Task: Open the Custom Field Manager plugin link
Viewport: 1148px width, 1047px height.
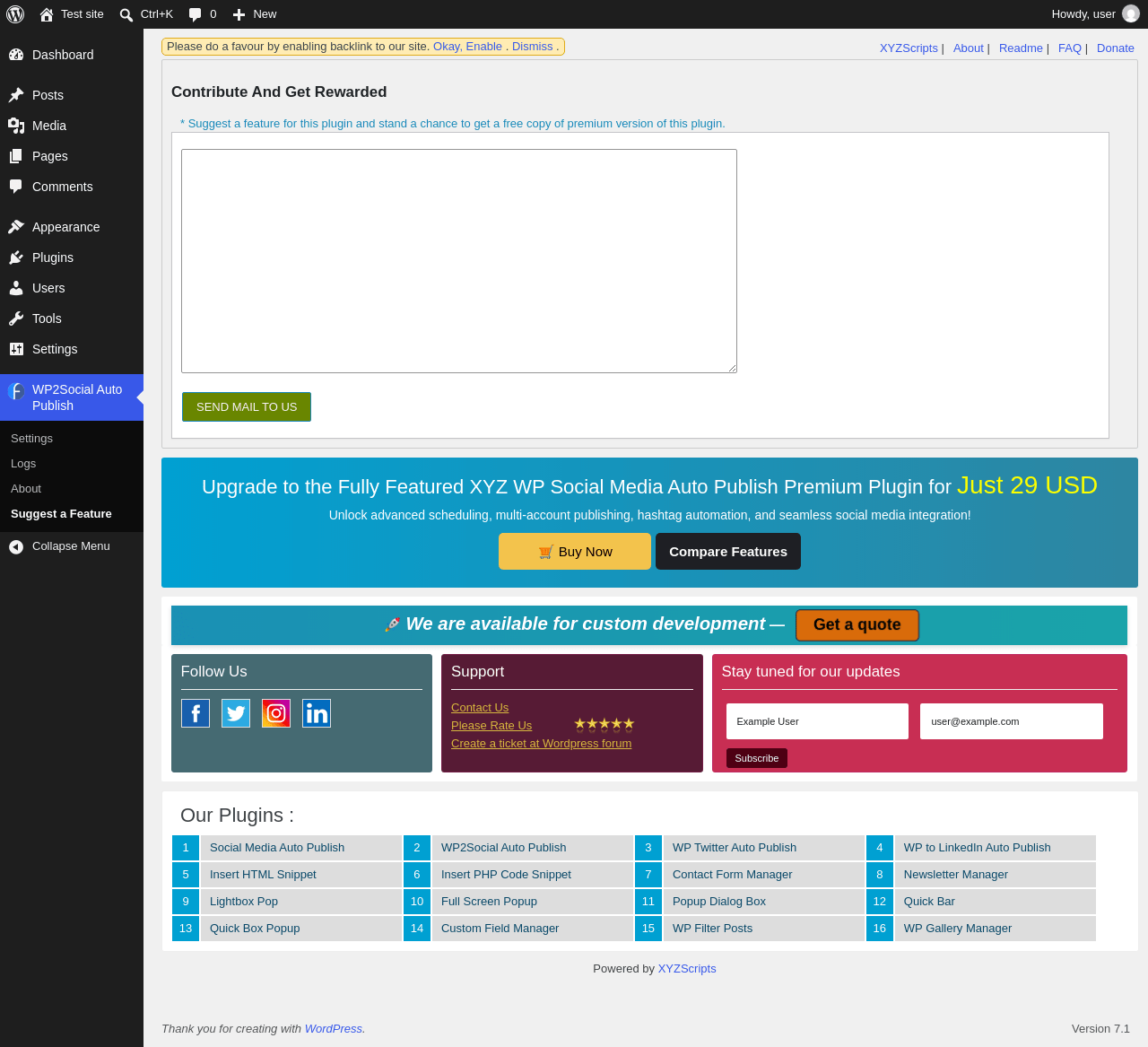Action: [x=500, y=929]
